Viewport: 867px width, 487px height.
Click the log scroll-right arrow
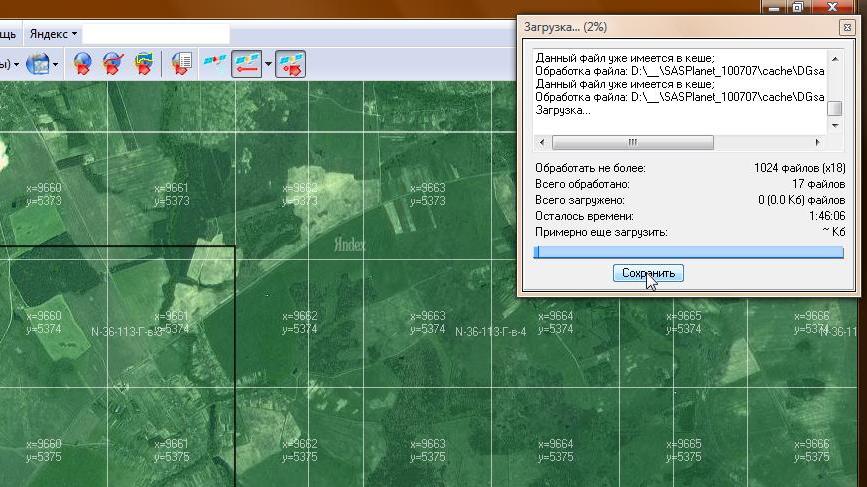pos(818,143)
